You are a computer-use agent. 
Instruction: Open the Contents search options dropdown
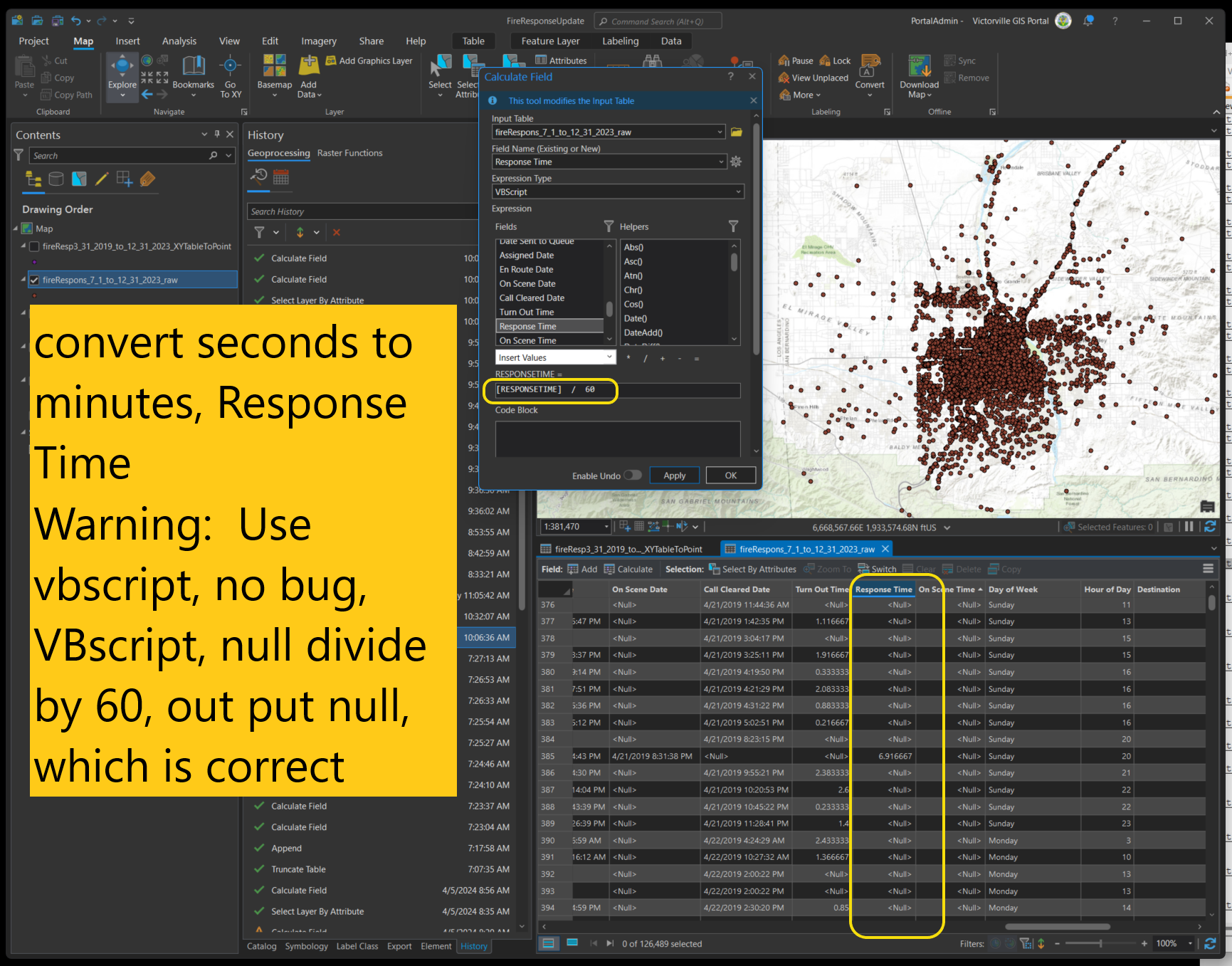[x=228, y=155]
